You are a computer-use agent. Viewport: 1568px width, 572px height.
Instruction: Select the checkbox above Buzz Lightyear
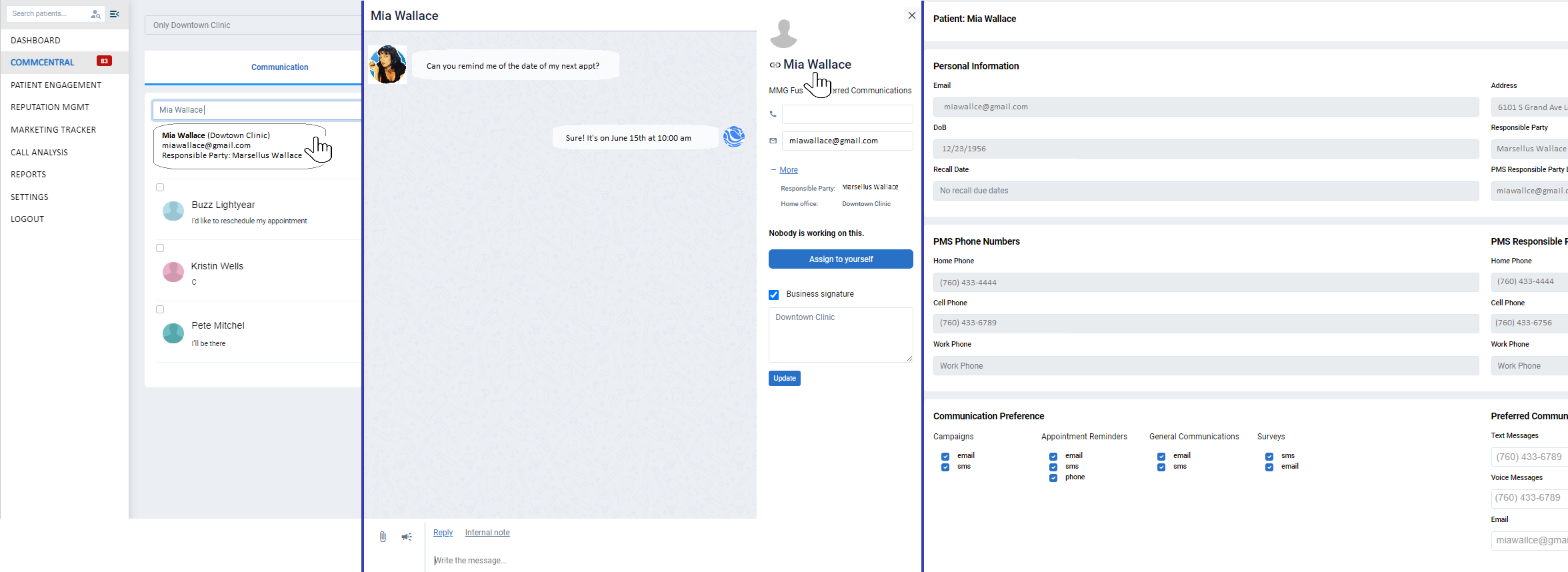[160, 187]
